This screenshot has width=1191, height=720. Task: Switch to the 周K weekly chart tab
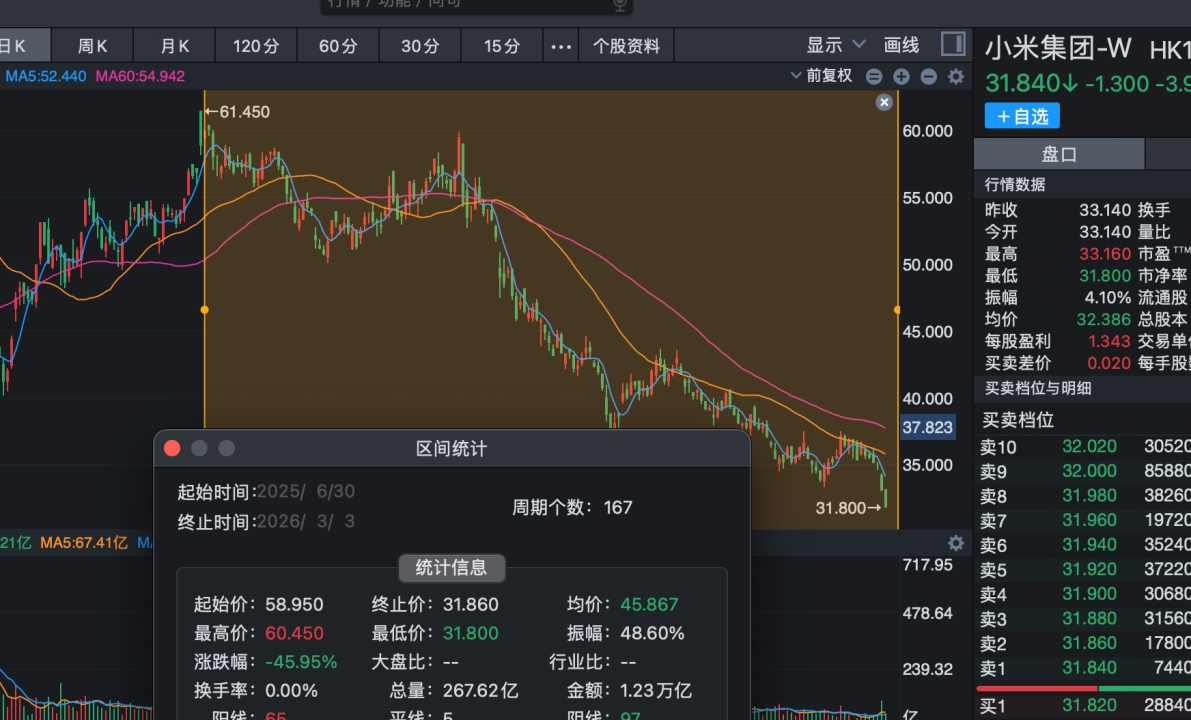point(92,46)
